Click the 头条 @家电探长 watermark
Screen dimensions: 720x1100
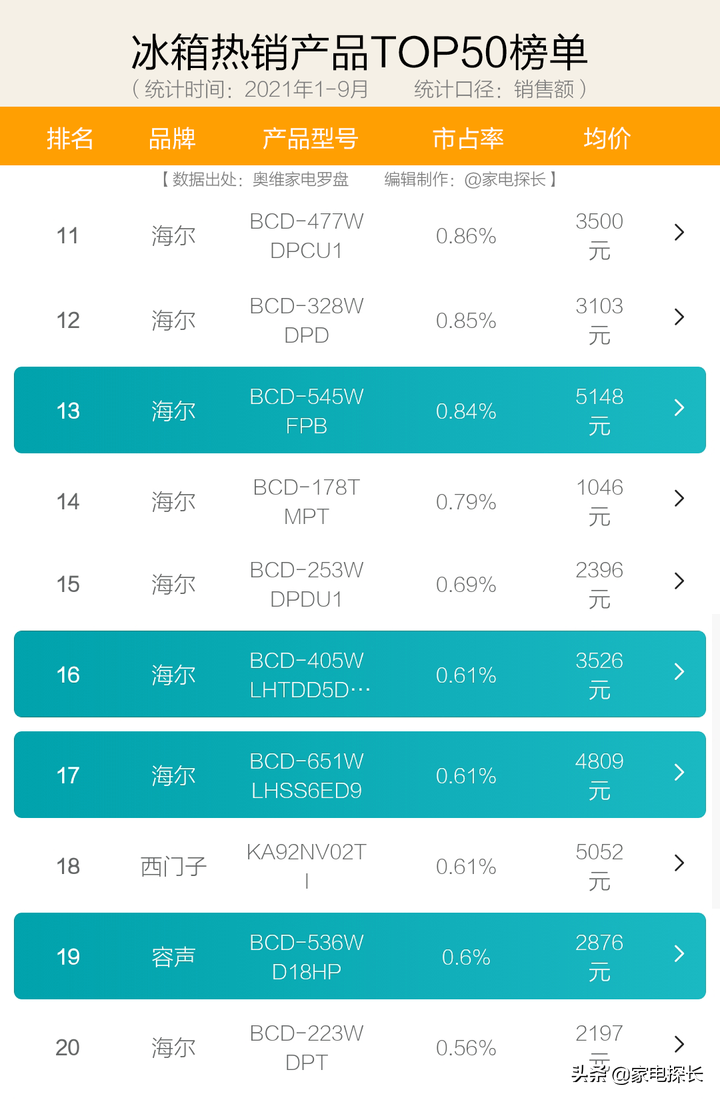637,1074
